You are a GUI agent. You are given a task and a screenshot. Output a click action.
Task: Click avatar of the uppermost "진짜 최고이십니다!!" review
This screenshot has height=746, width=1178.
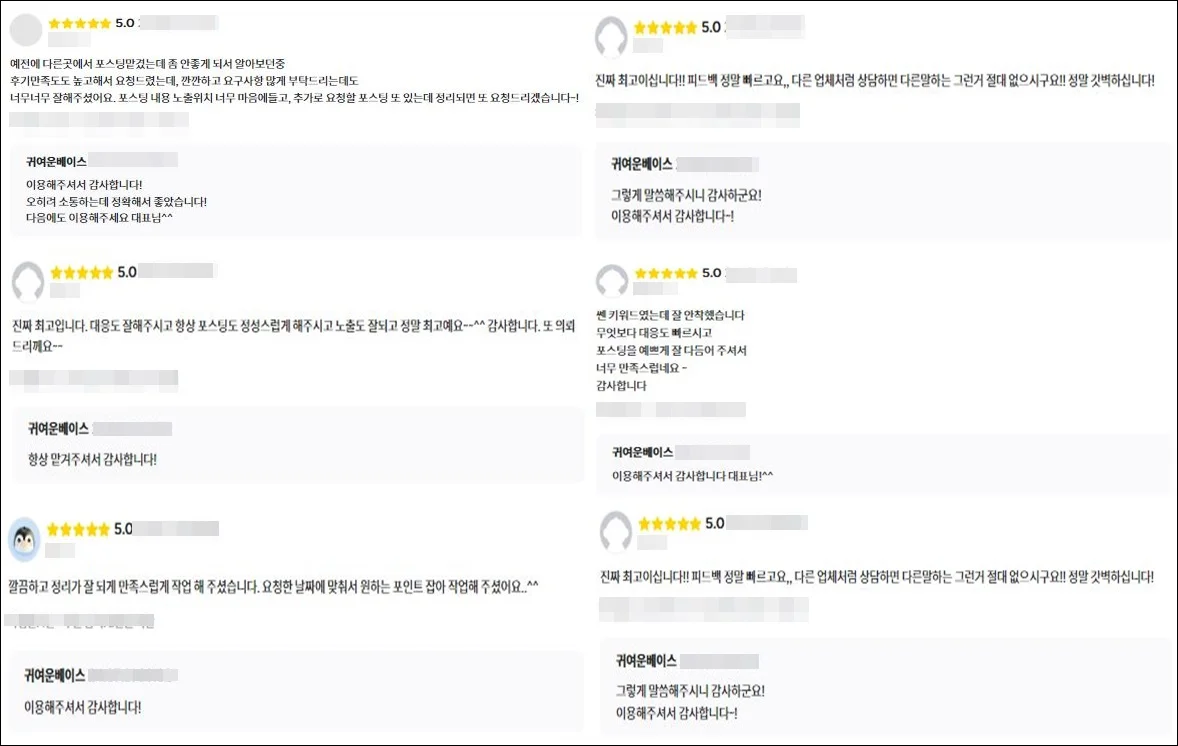click(x=611, y=37)
